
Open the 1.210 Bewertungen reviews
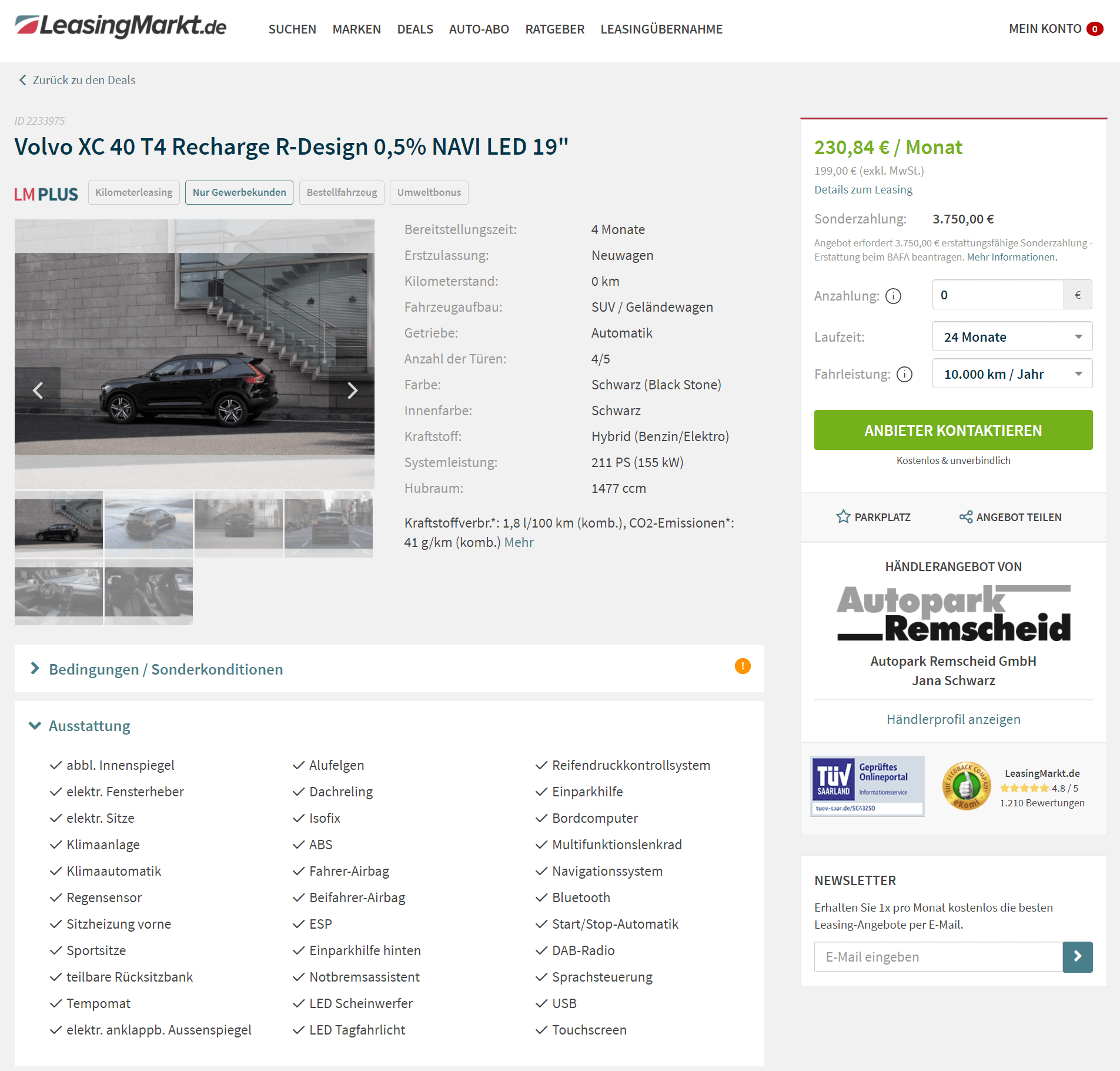(x=1042, y=803)
